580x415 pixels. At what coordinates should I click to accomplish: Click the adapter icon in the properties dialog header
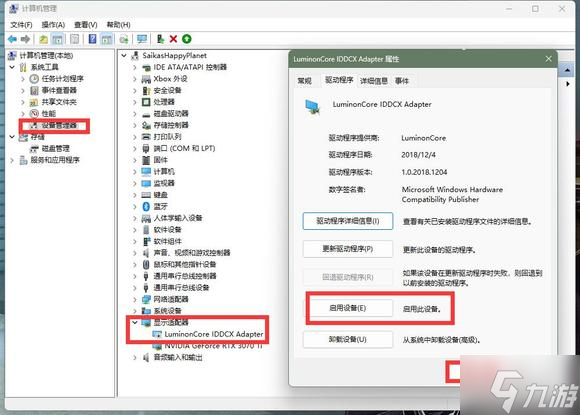[313, 107]
